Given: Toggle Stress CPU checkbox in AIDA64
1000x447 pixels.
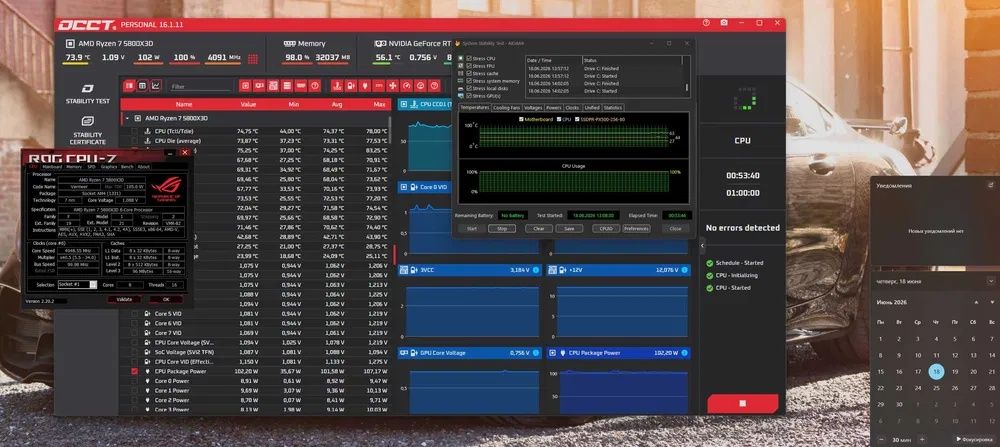Looking at the screenshot, I should (x=469, y=58).
